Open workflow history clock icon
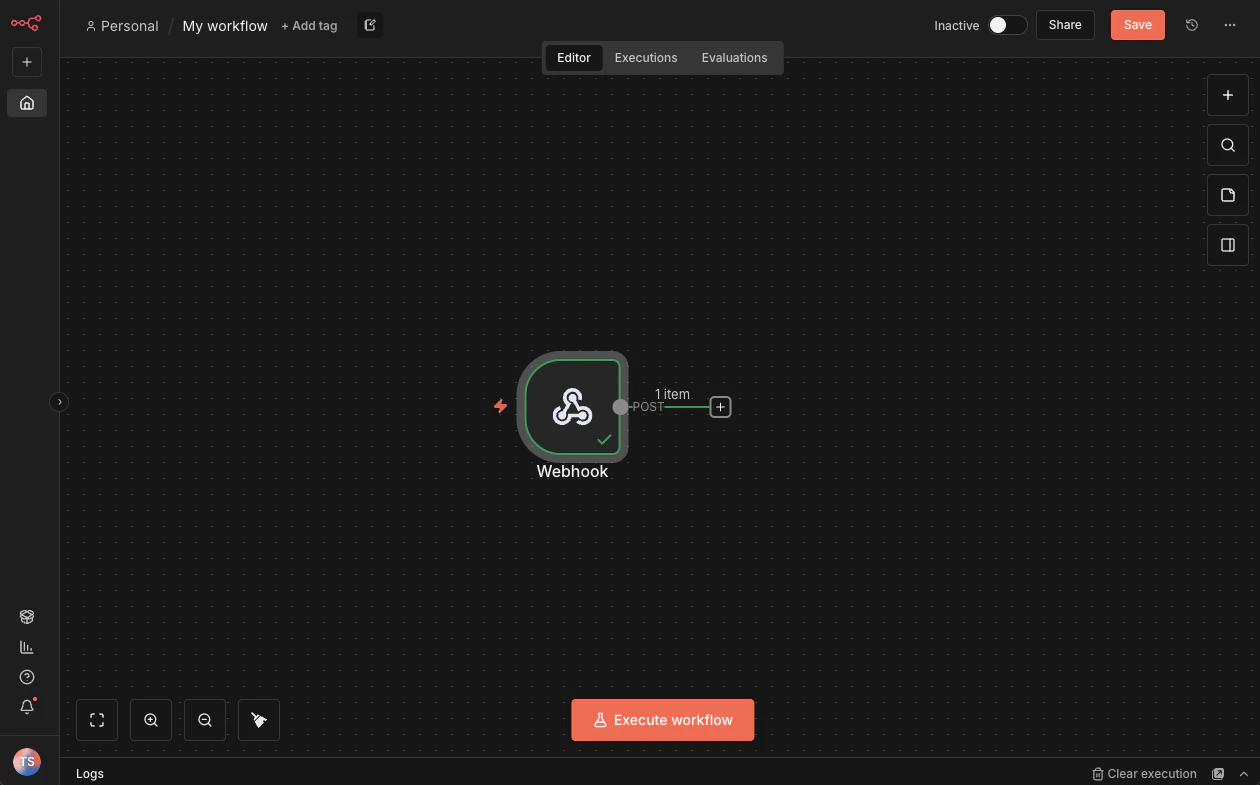 click(1192, 25)
